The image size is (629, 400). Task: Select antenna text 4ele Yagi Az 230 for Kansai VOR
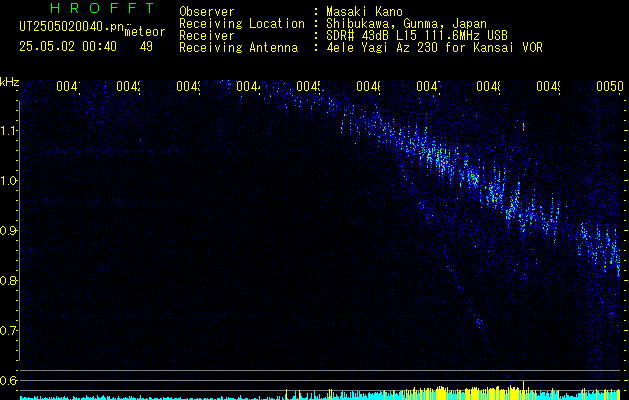point(434,48)
